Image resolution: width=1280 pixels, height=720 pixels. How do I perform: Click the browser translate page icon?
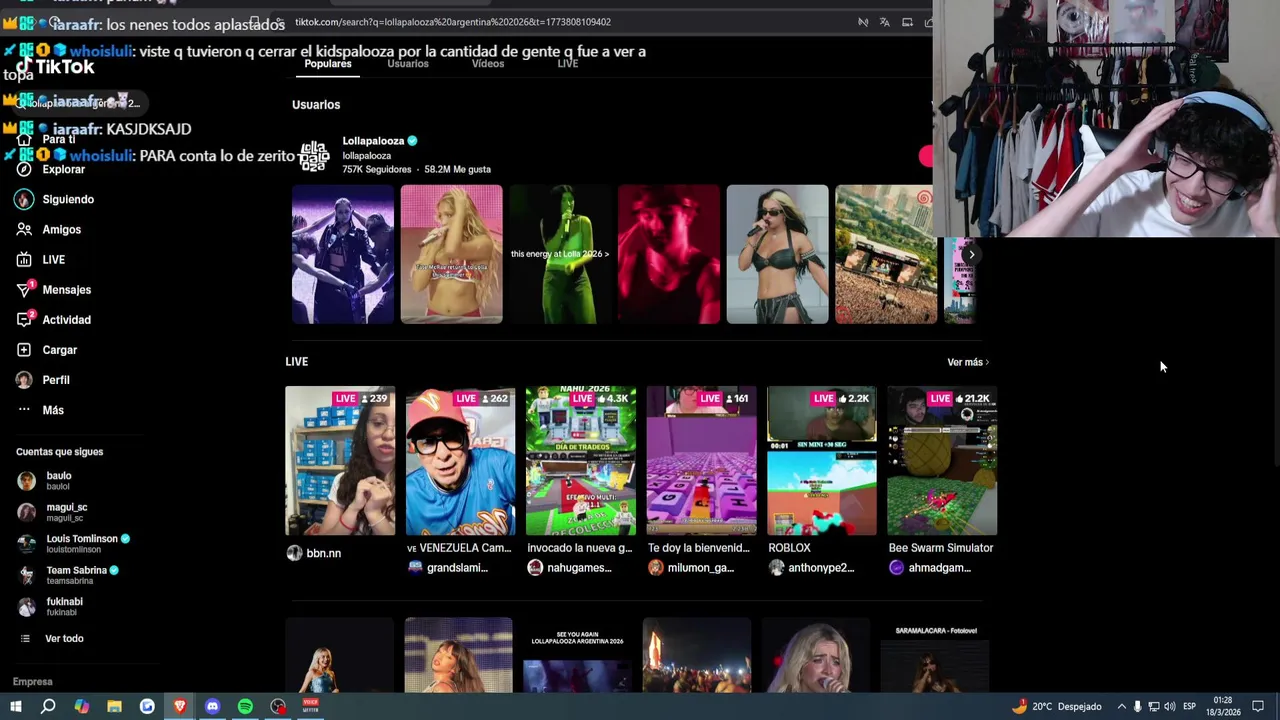pyautogui.click(x=885, y=22)
